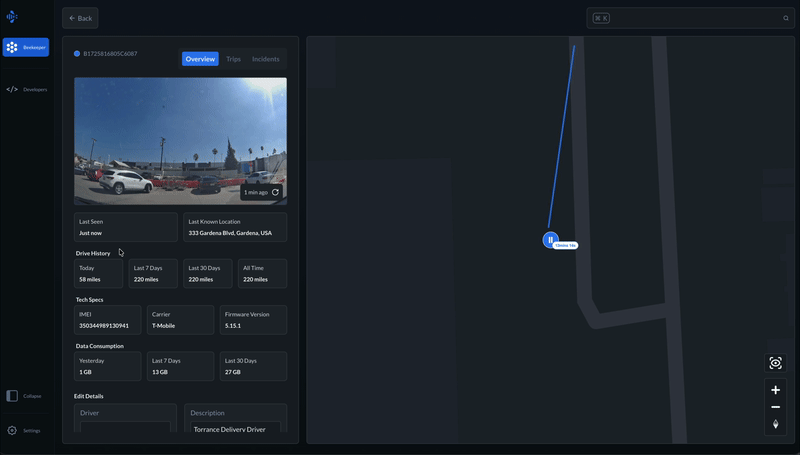Switch to the Trips tab
The width and height of the screenshot is (800, 455).
click(233, 59)
